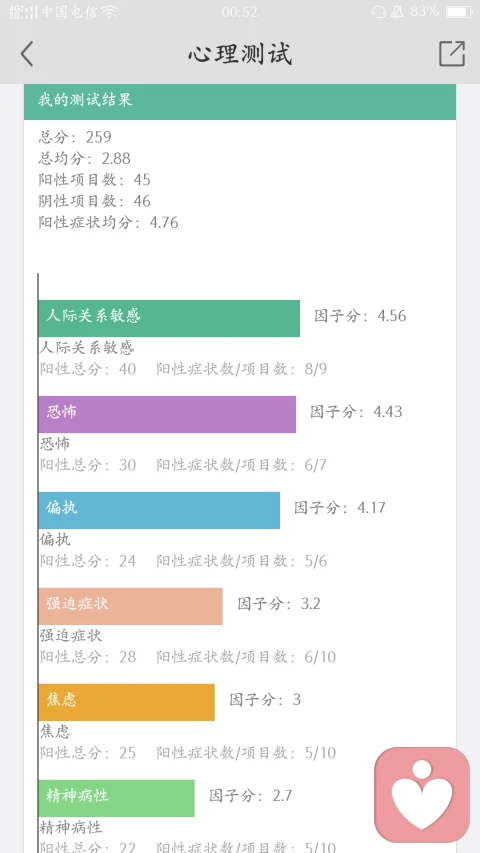The height and width of the screenshot is (853, 480).
Task: Tap the Wi-Fi status icon
Action: point(109,12)
